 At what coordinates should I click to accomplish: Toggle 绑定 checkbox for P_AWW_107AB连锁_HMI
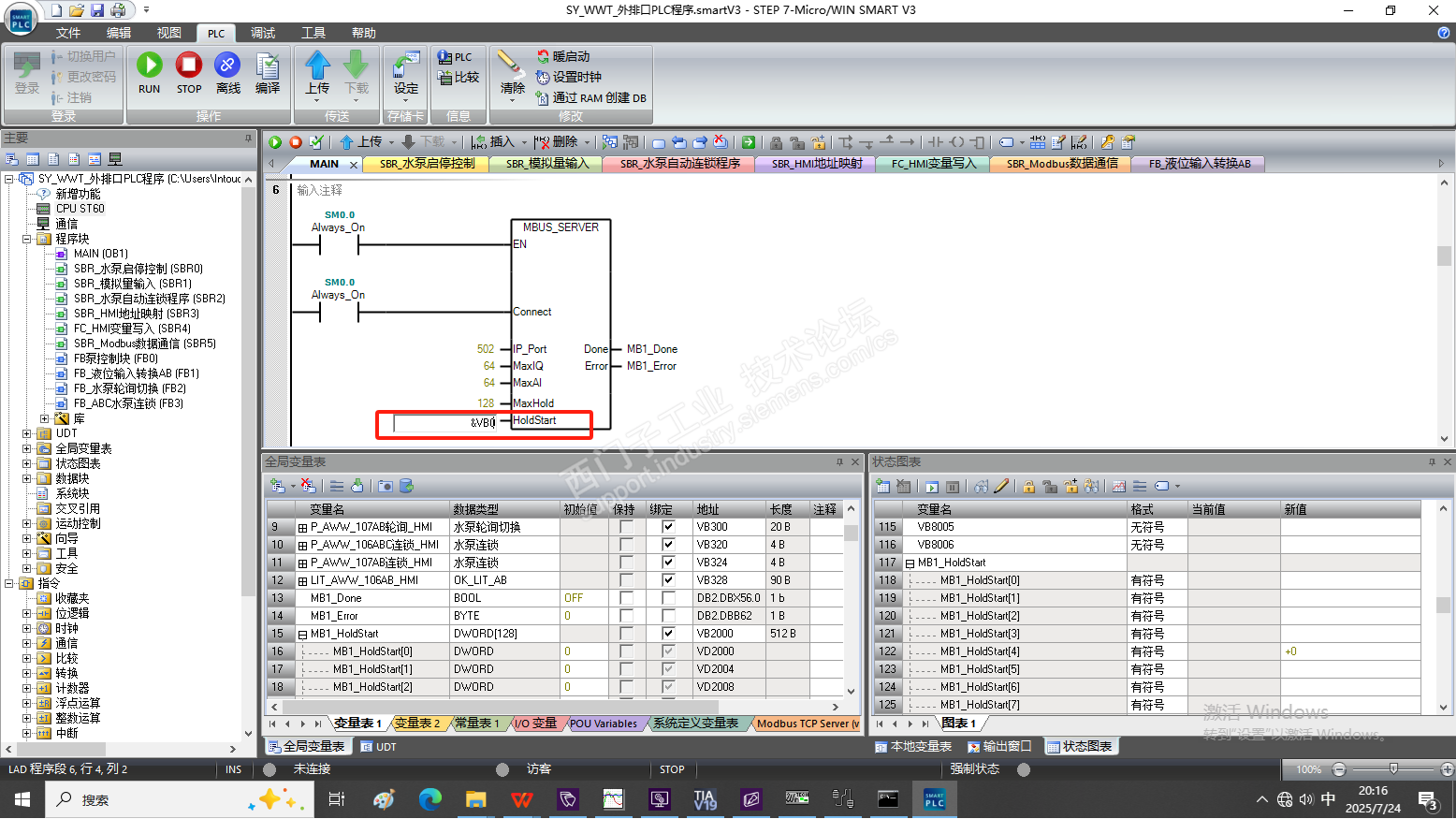point(668,563)
